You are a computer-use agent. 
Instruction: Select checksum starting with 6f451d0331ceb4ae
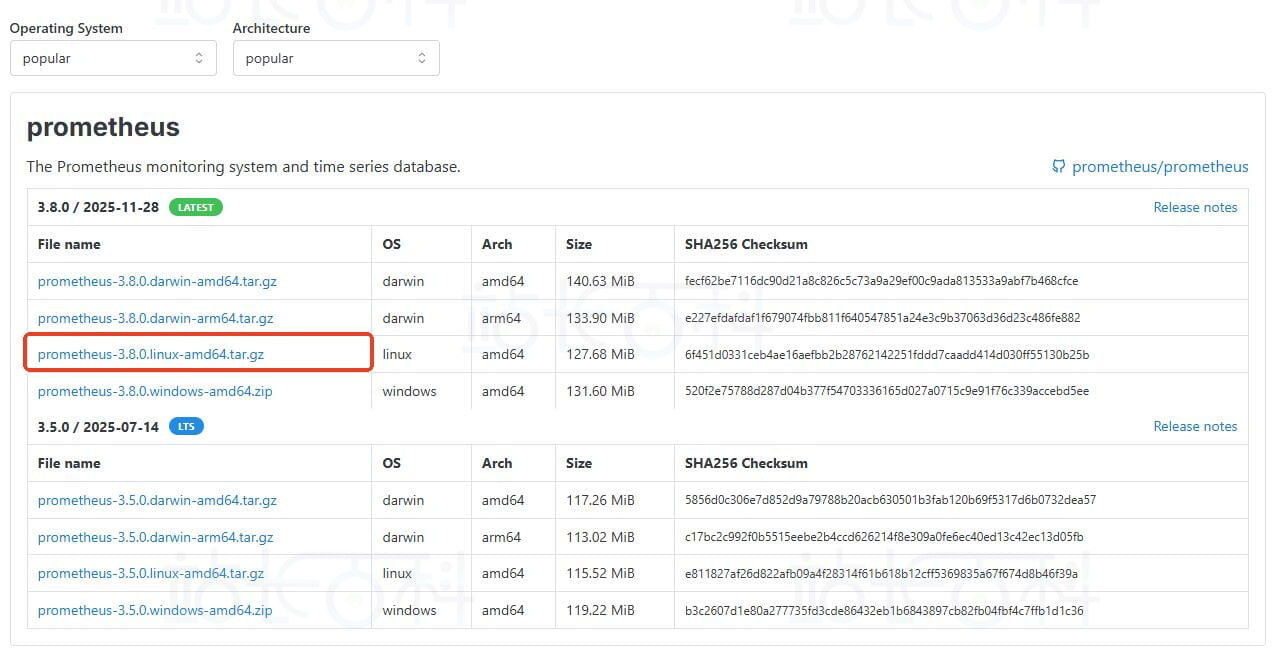[x=887, y=354]
